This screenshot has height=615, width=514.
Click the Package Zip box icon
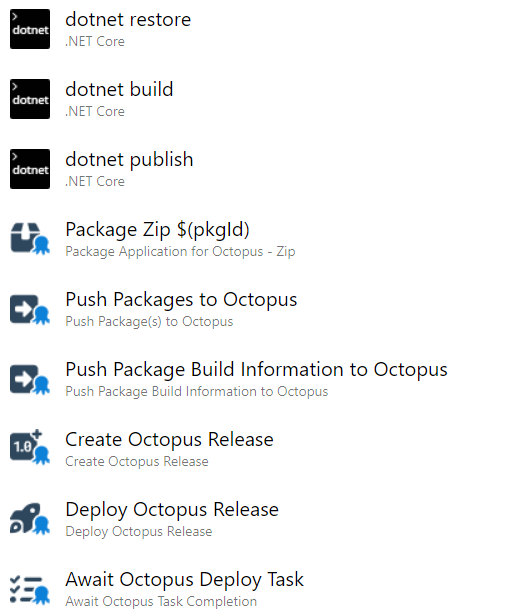[x=30, y=239]
